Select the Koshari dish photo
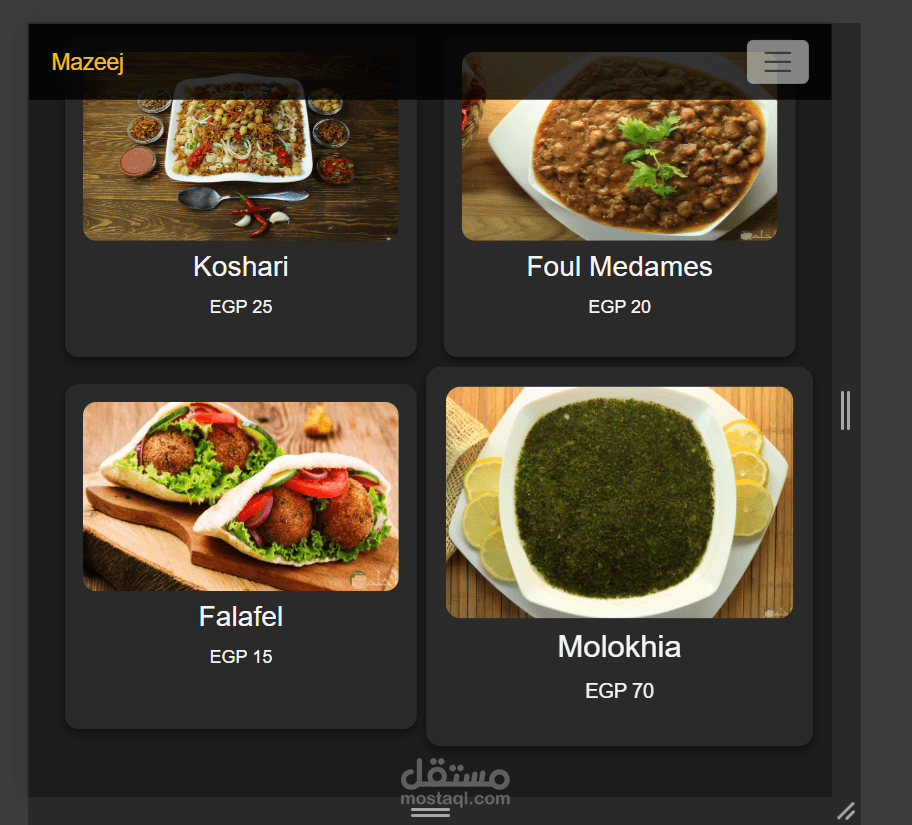 click(241, 146)
